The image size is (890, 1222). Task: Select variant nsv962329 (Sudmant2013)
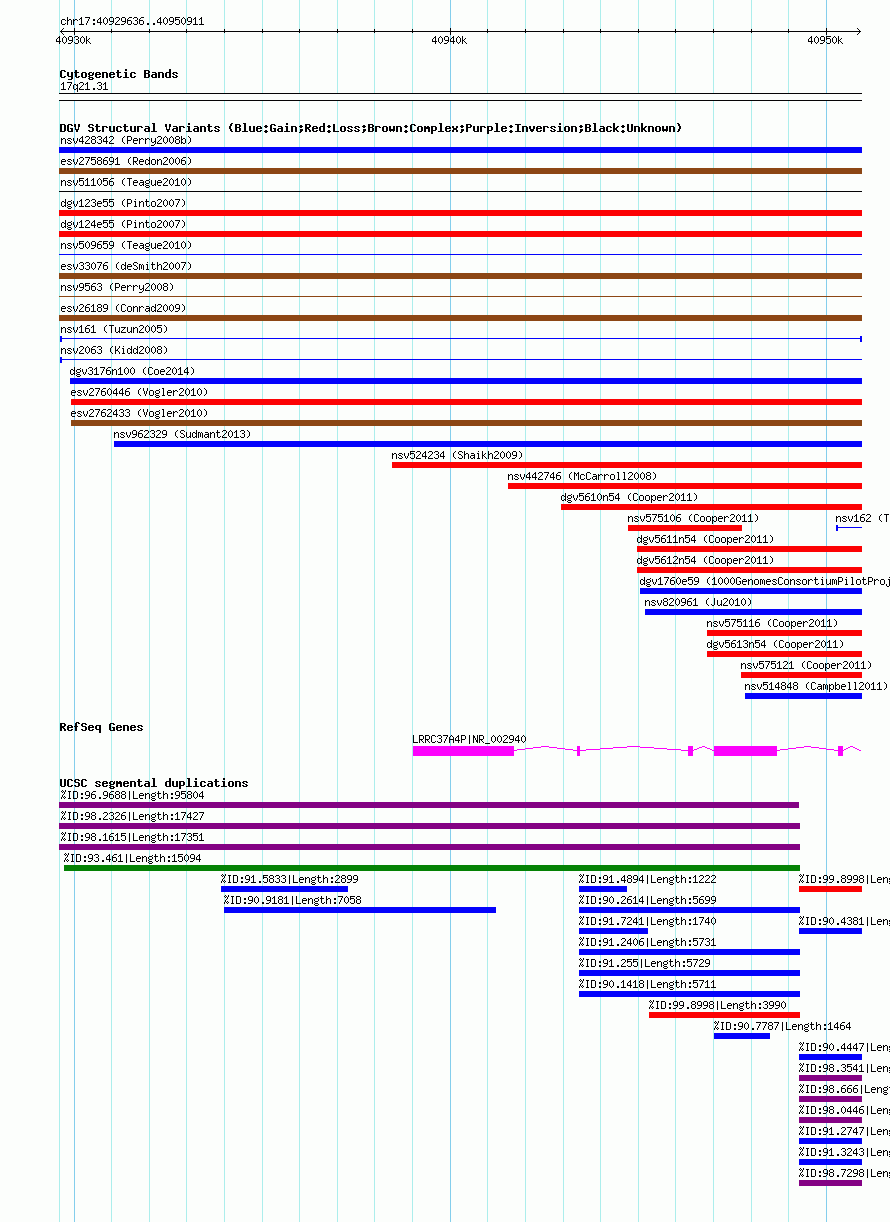[488, 444]
